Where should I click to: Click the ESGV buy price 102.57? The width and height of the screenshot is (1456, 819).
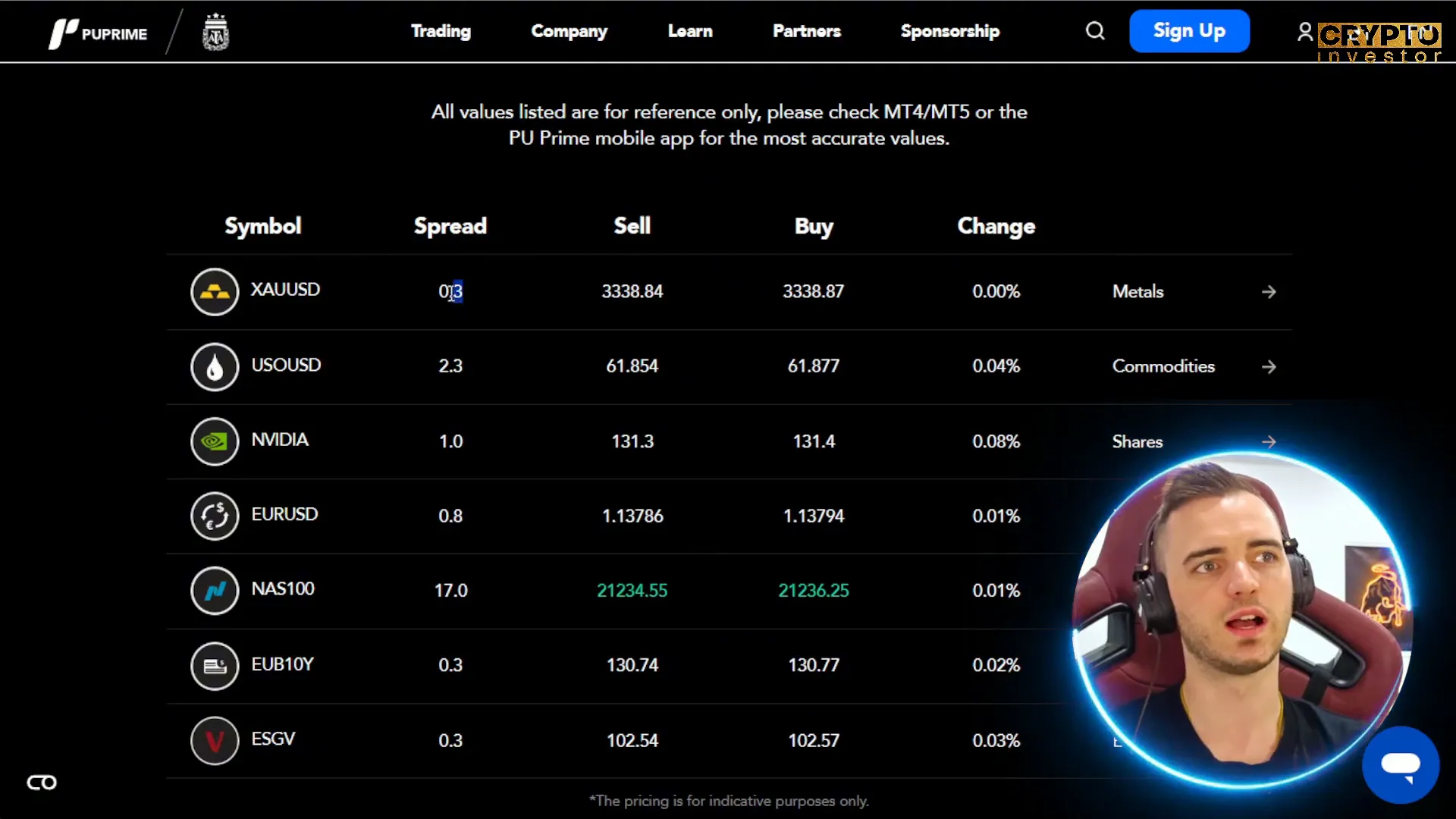[x=814, y=740]
